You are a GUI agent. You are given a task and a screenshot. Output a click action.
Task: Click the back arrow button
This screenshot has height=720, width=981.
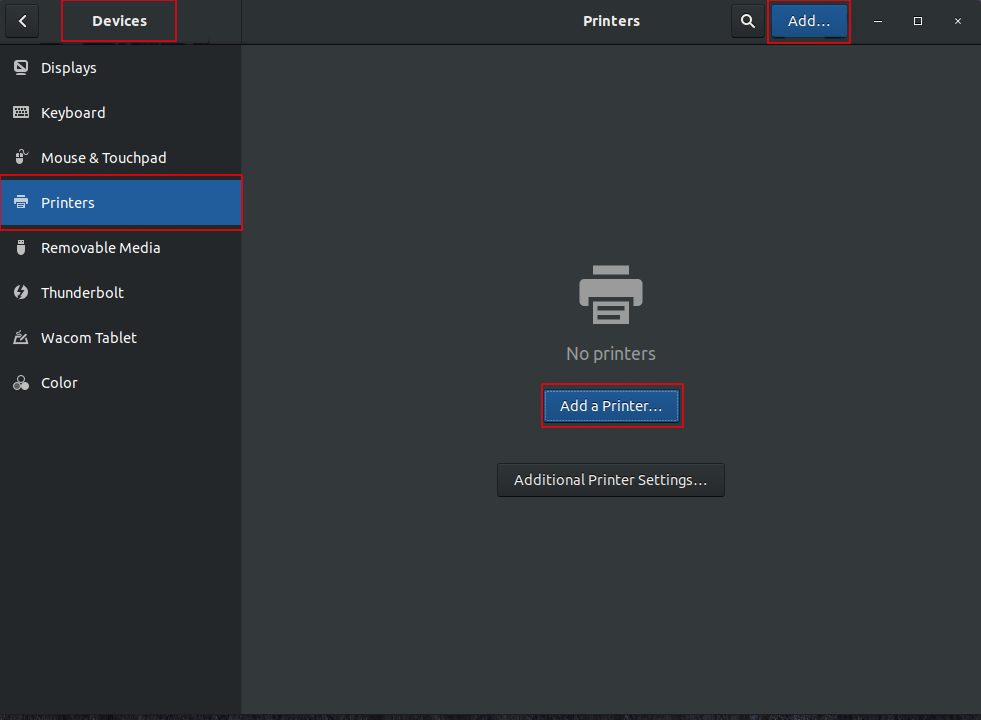tap(22, 21)
